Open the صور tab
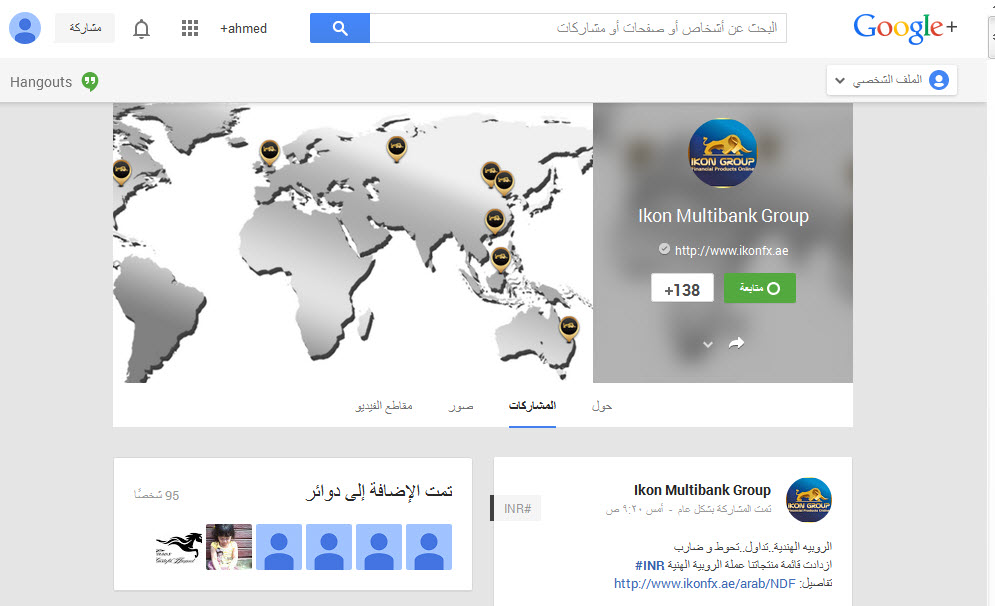The height and width of the screenshot is (606, 995). click(x=461, y=406)
